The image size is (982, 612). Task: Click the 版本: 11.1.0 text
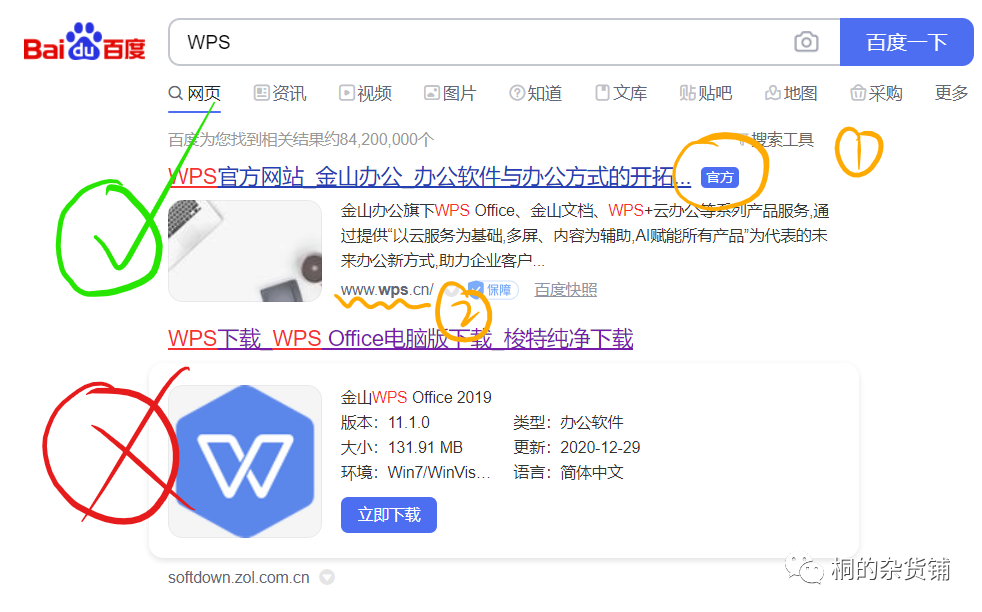pyautogui.click(x=385, y=422)
